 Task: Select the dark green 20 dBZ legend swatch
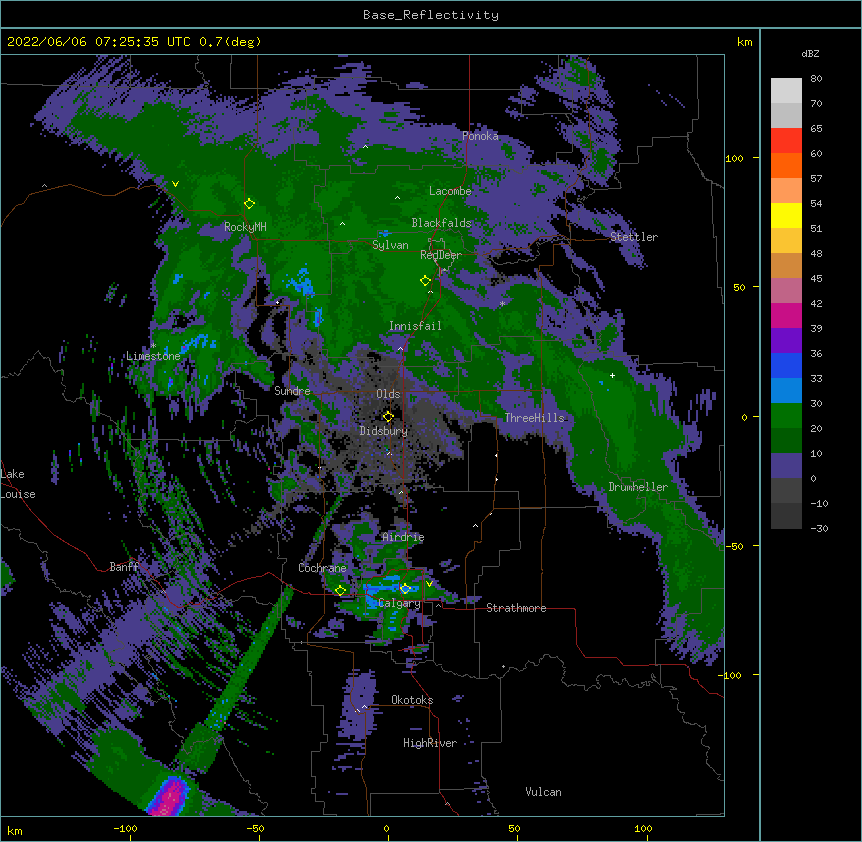786,440
